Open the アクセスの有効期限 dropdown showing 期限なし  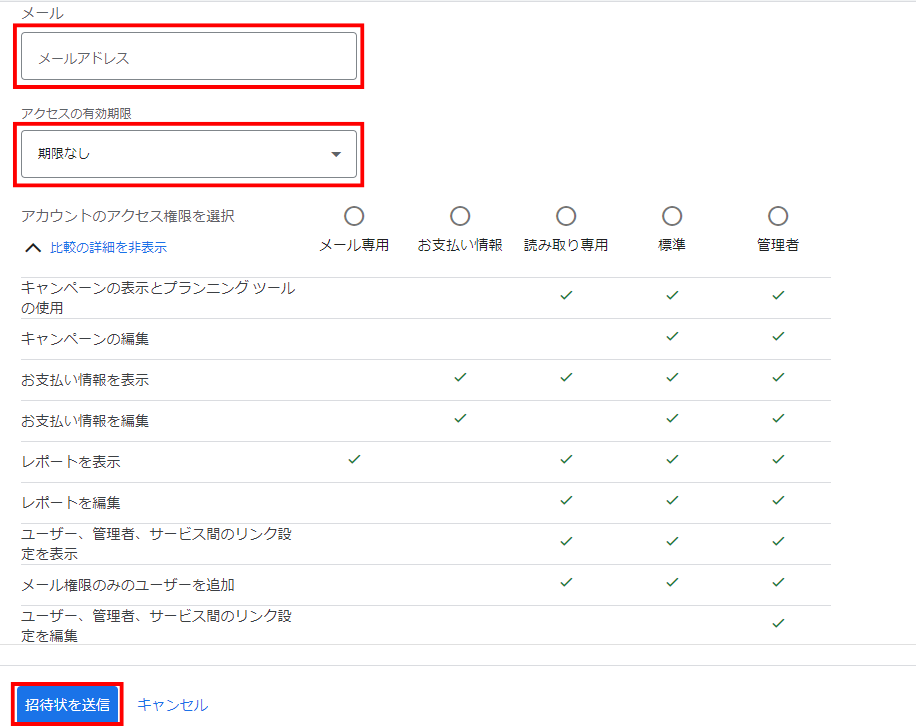pyautogui.click(x=189, y=154)
